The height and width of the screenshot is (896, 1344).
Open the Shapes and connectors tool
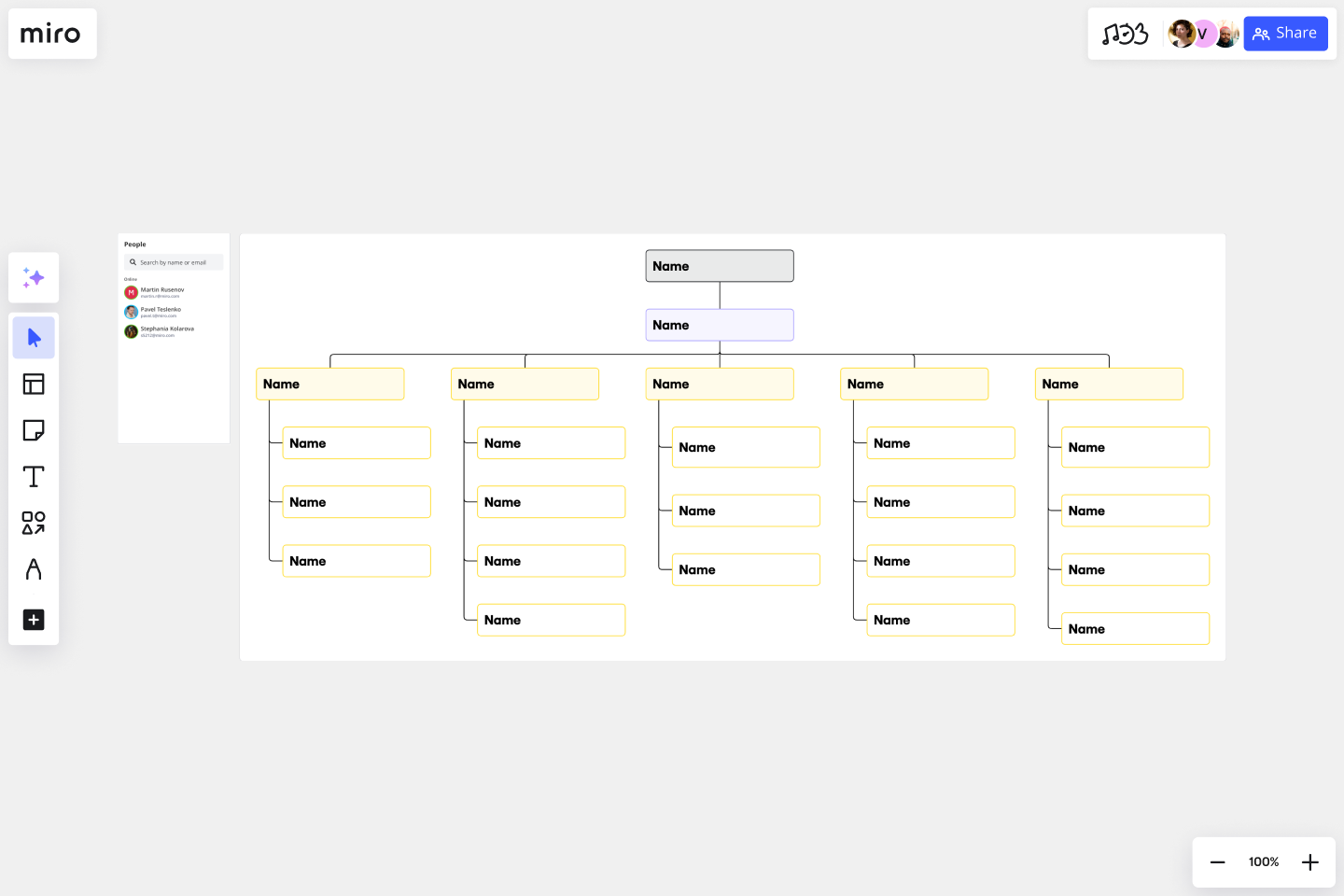tap(34, 523)
